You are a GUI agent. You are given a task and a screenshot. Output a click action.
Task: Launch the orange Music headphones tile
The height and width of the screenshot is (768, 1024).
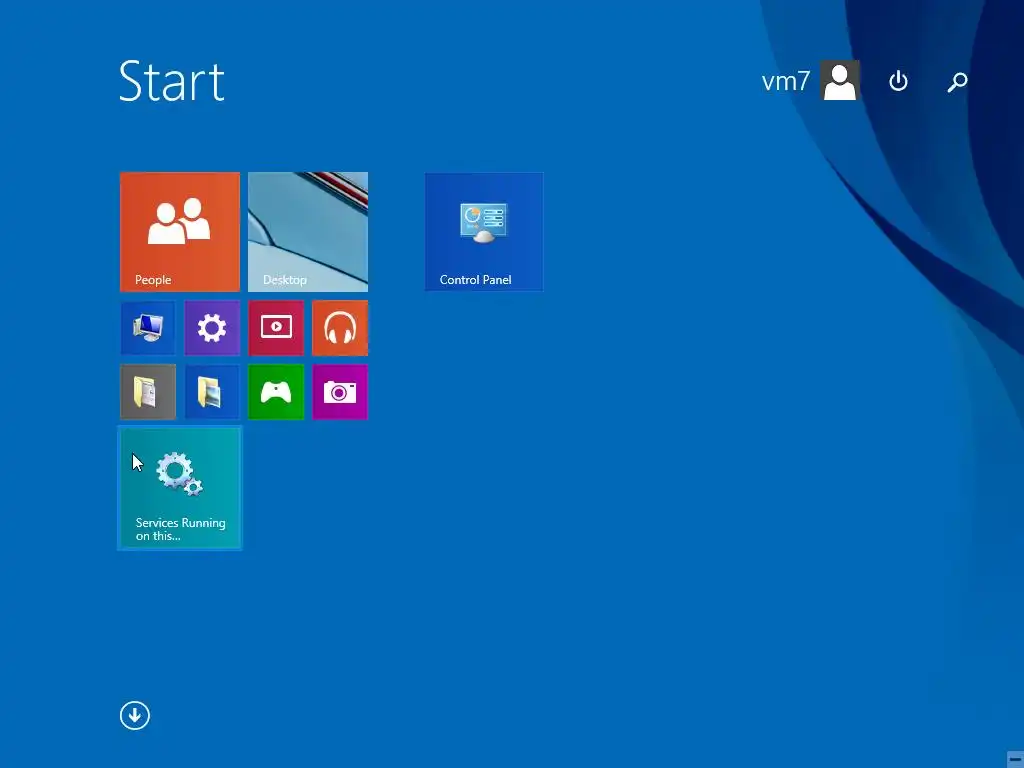point(340,328)
